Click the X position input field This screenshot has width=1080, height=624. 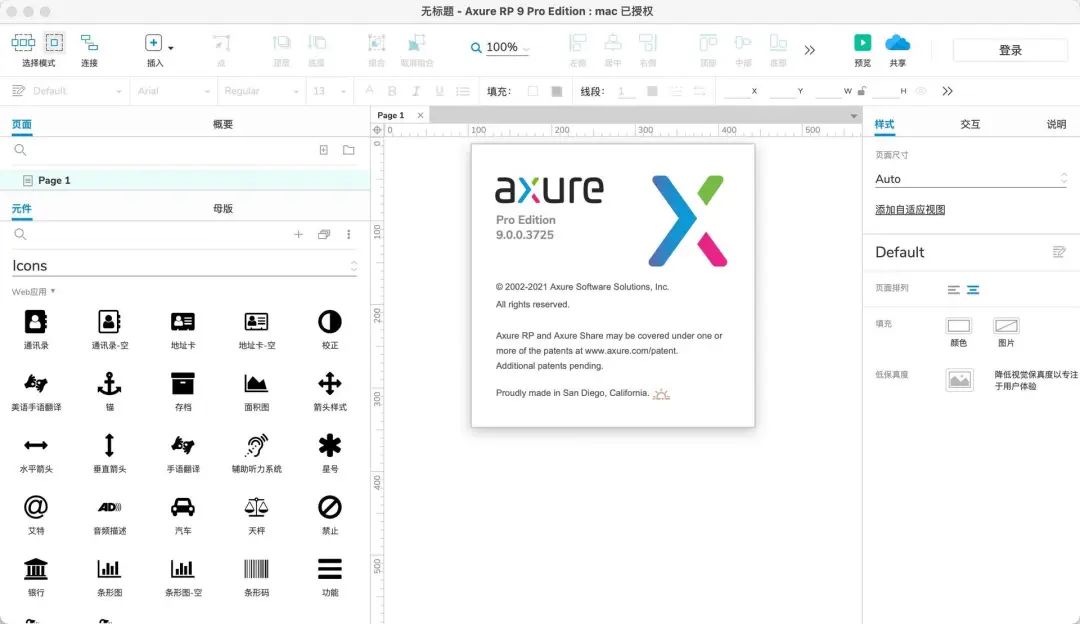(736, 91)
